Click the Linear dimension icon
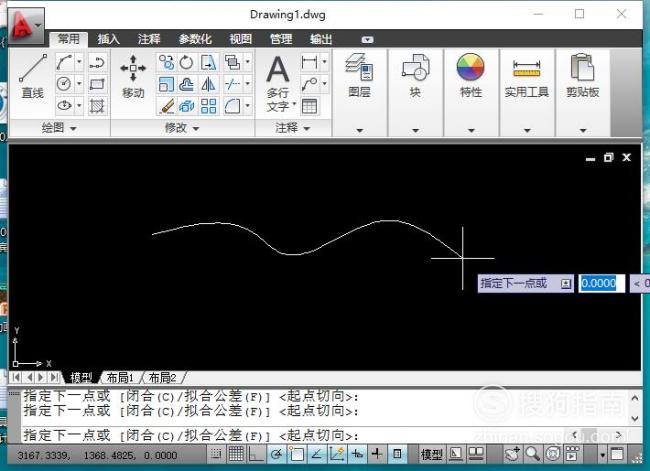This screenshot has height=471, width=650. point(310,62)
